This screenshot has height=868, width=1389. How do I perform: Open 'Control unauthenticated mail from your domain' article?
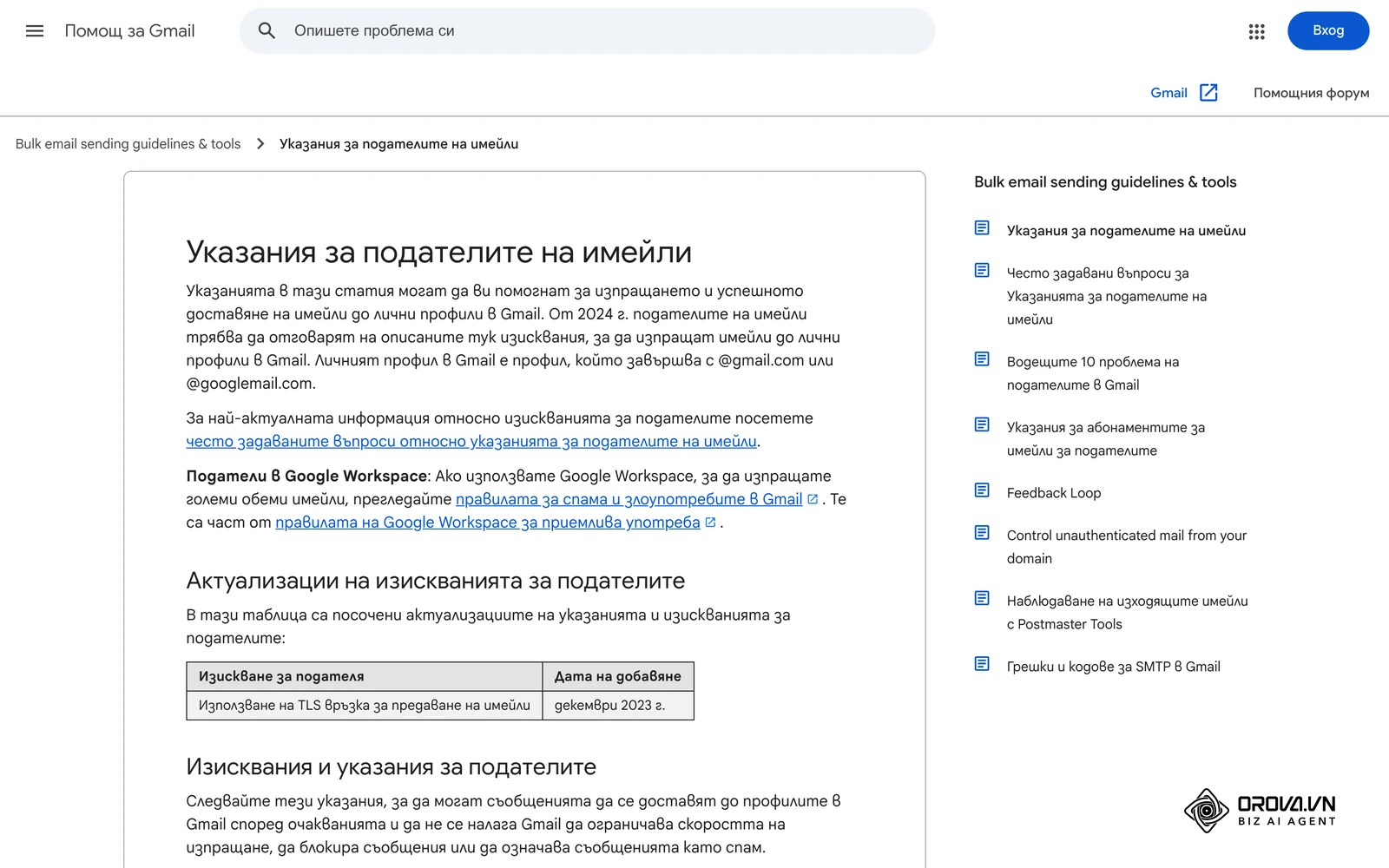tap(1127, 547)
